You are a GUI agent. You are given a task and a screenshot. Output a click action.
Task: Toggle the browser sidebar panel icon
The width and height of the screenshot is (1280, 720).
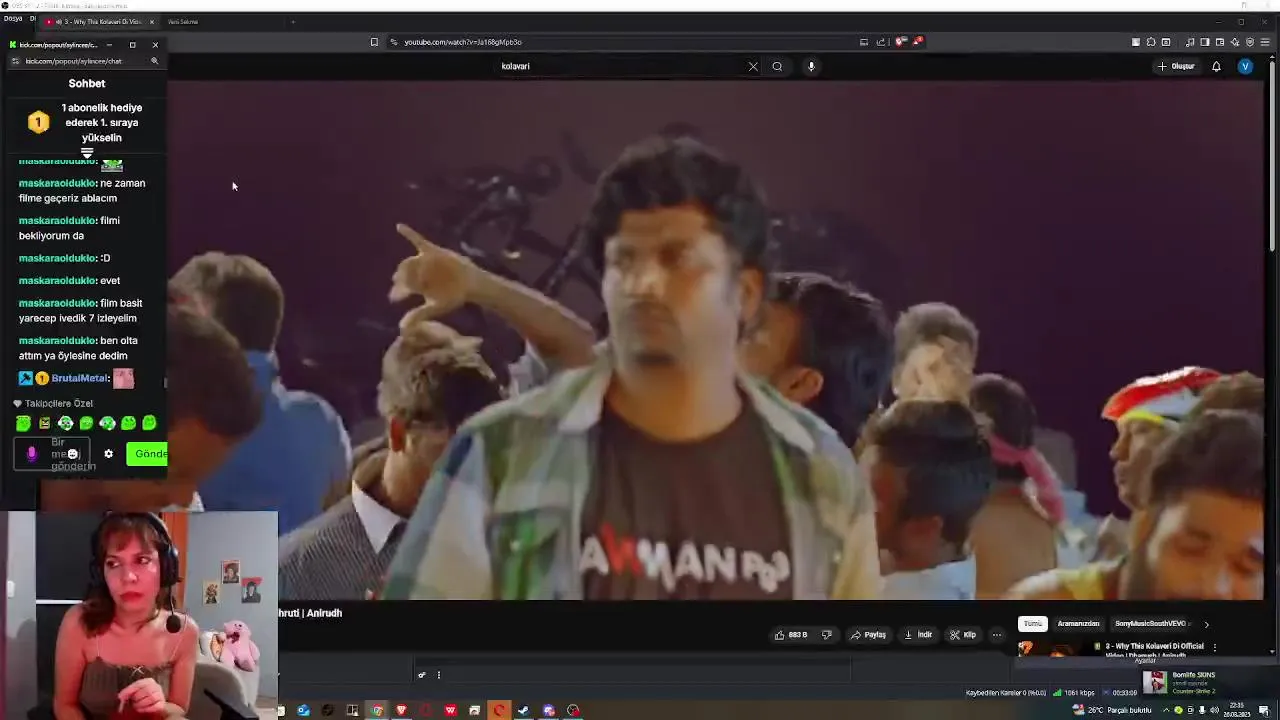pos(1205,42)
